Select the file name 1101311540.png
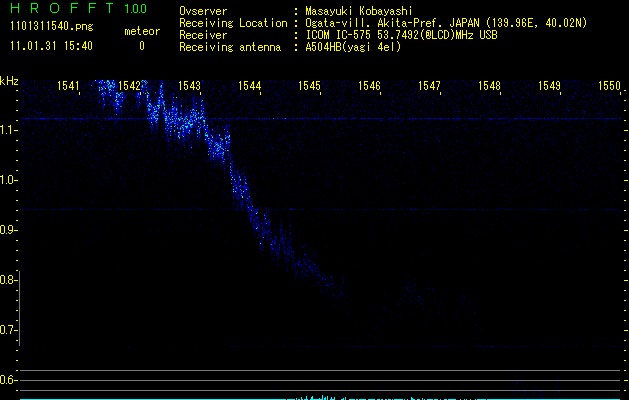The image size is (629, 400). click(52, 27)
